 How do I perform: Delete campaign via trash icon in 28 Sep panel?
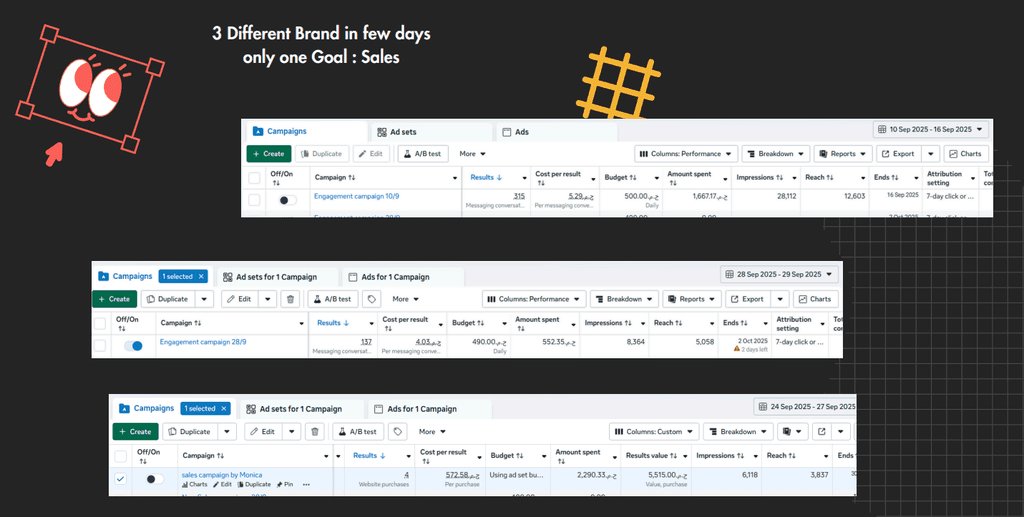tap(291, 299)
